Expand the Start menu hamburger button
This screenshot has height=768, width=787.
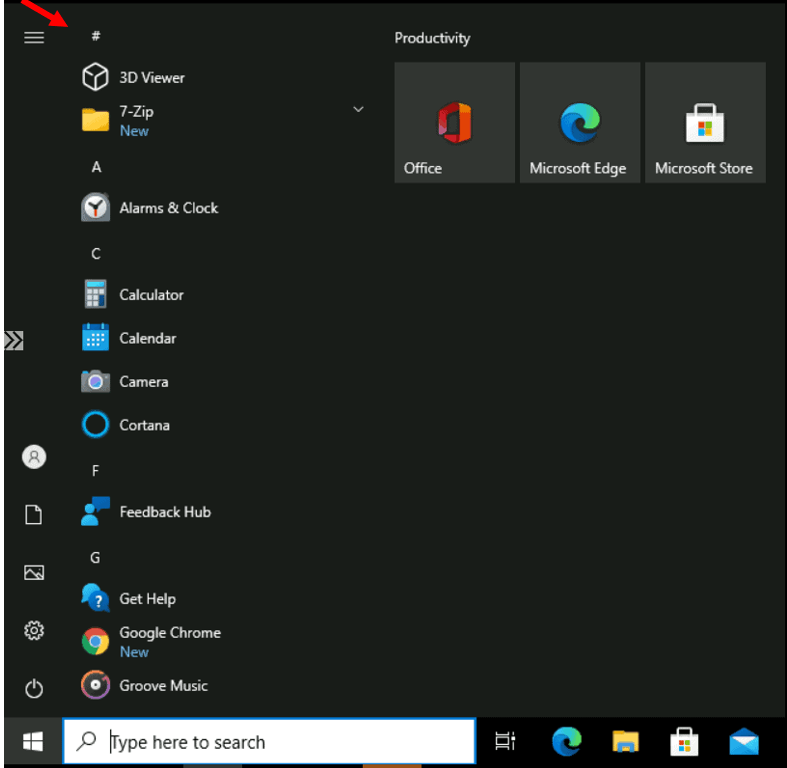coord(34,38)
